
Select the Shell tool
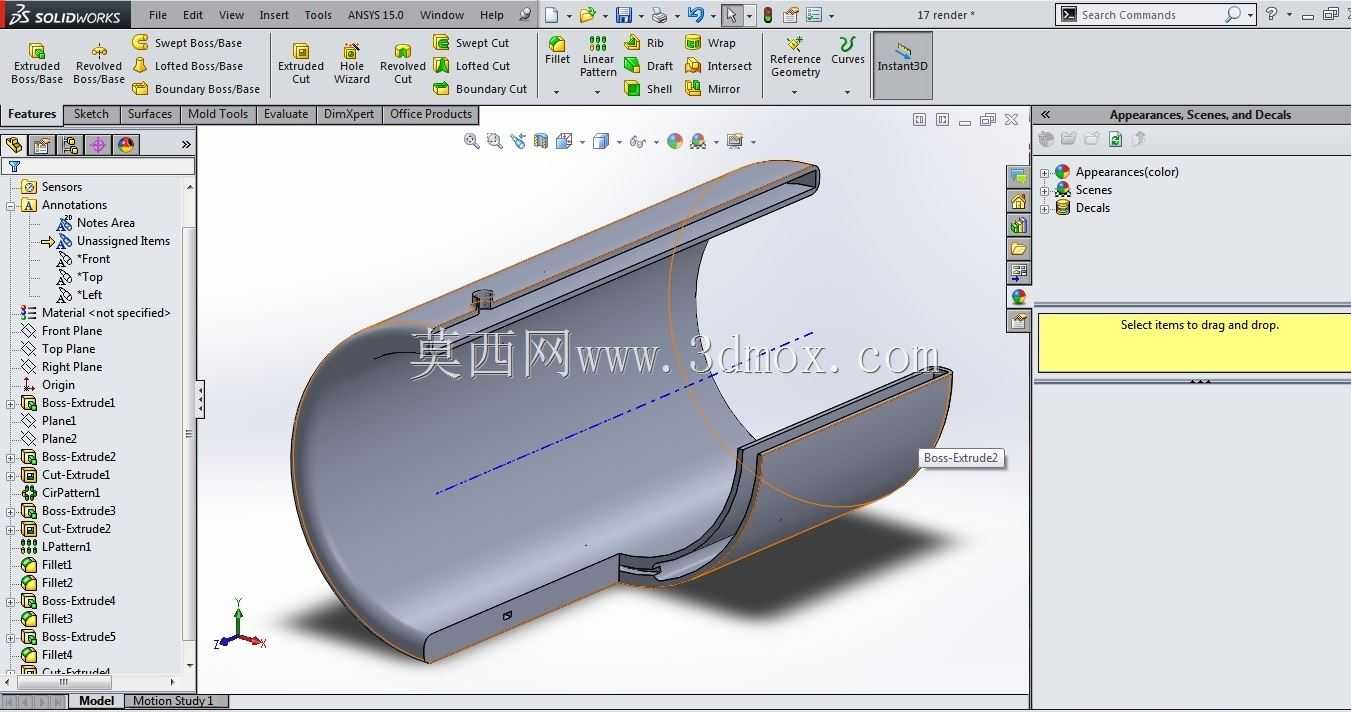pyautogui.click(x=648, y=89)
